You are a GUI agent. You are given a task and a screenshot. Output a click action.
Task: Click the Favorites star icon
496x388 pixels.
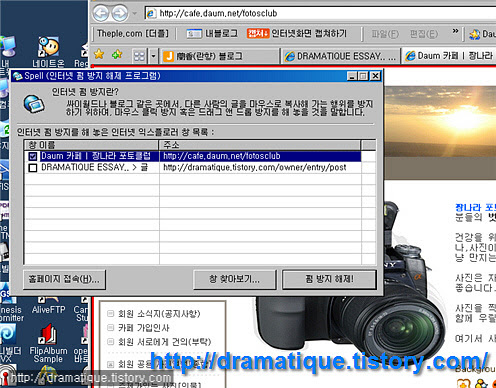tap(99, 54)
